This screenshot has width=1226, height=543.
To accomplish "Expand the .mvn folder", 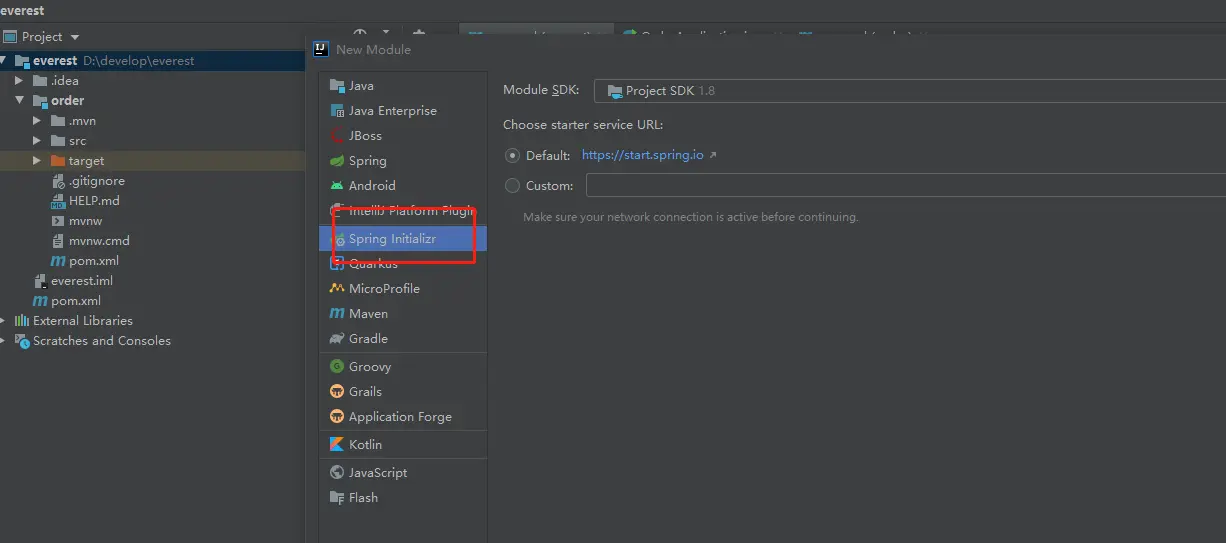I will (37, 121).
